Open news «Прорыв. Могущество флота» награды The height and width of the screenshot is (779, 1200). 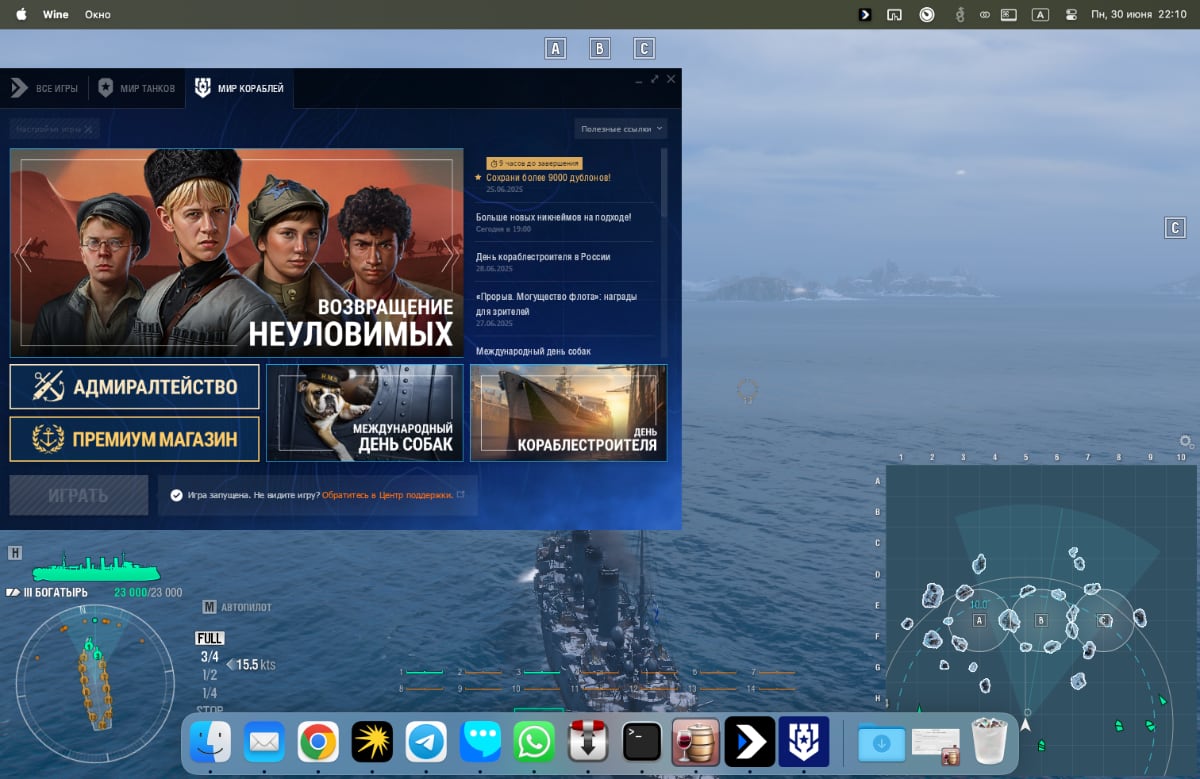pyautogui.click(x=556, y=304)
